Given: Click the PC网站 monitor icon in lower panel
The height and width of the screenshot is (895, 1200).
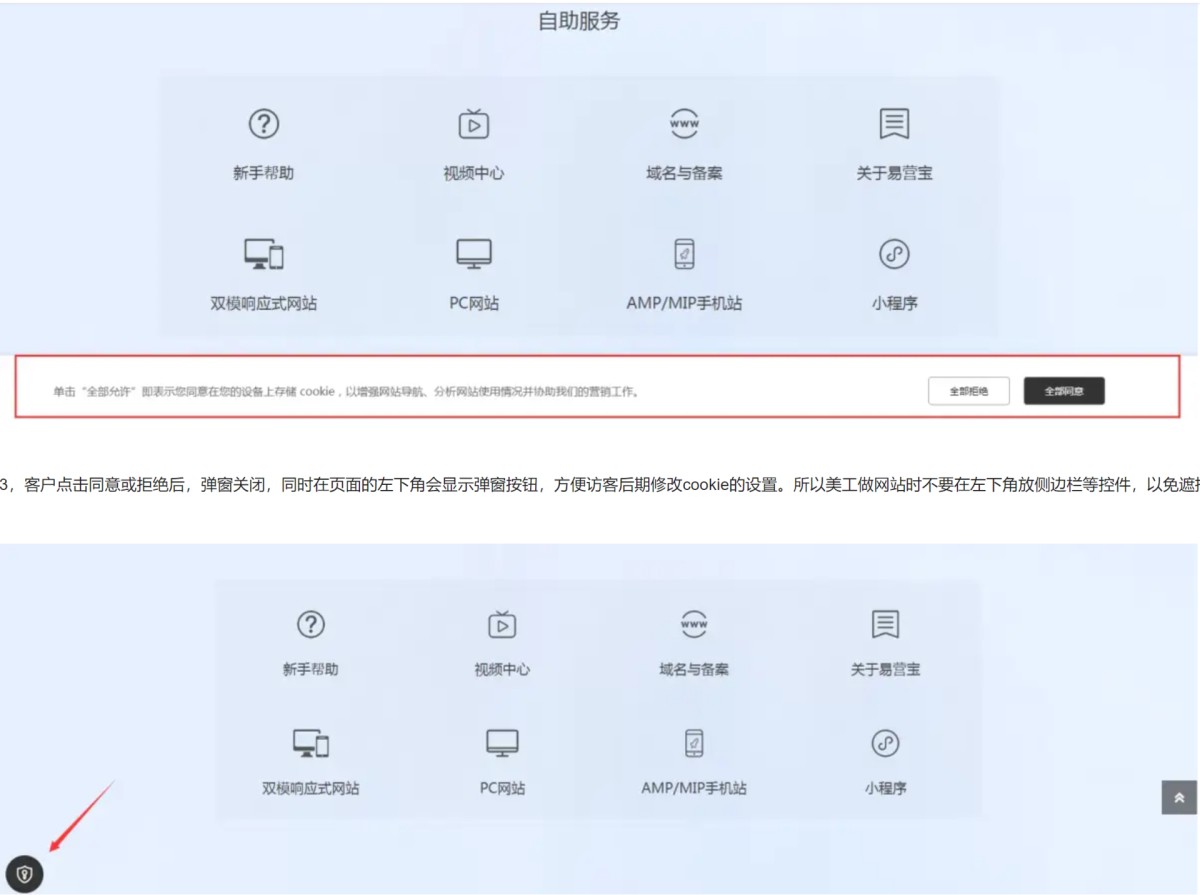Looking at the screenshot, I should click(502, 743).
